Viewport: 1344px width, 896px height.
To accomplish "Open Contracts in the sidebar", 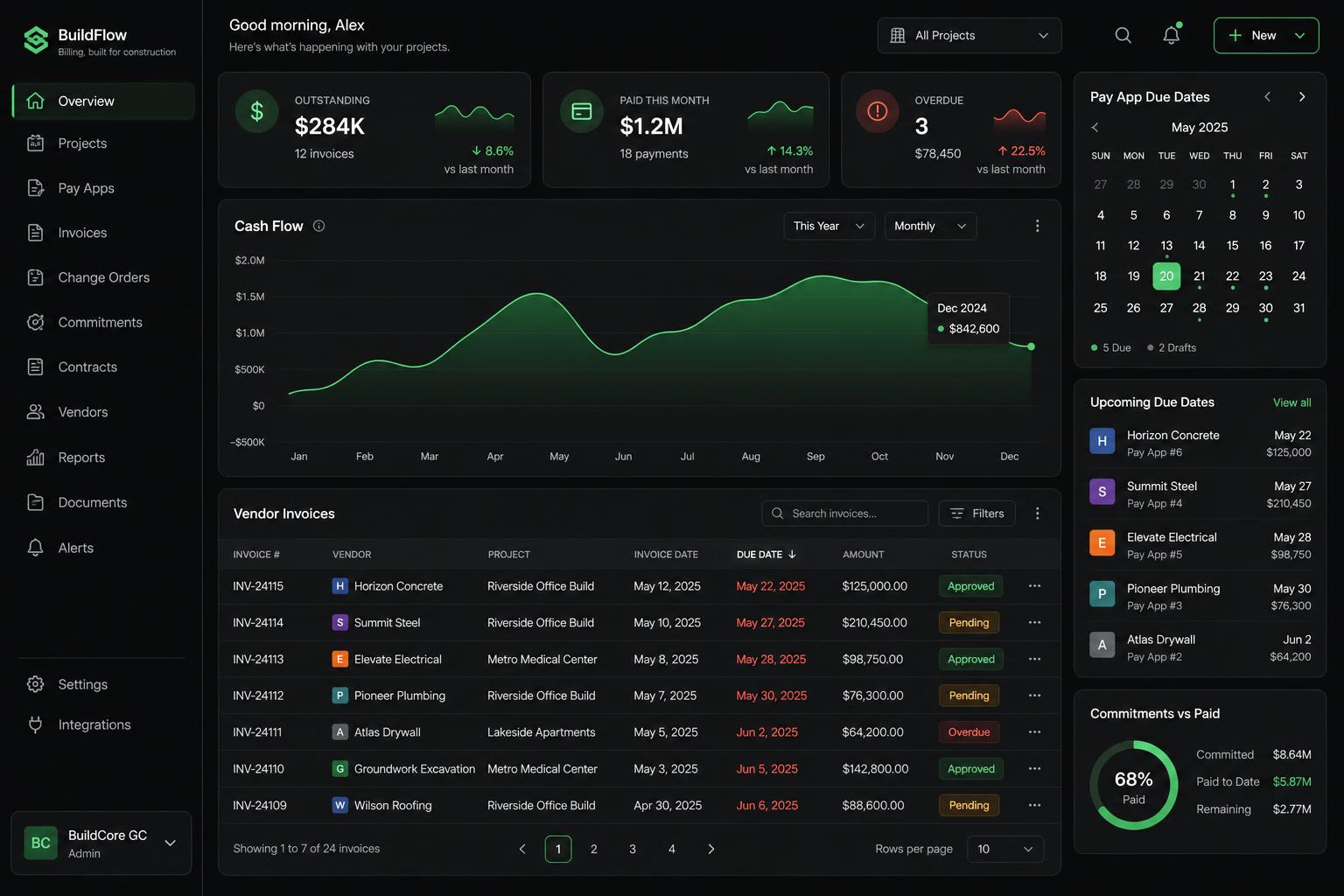I will (103, 367).
